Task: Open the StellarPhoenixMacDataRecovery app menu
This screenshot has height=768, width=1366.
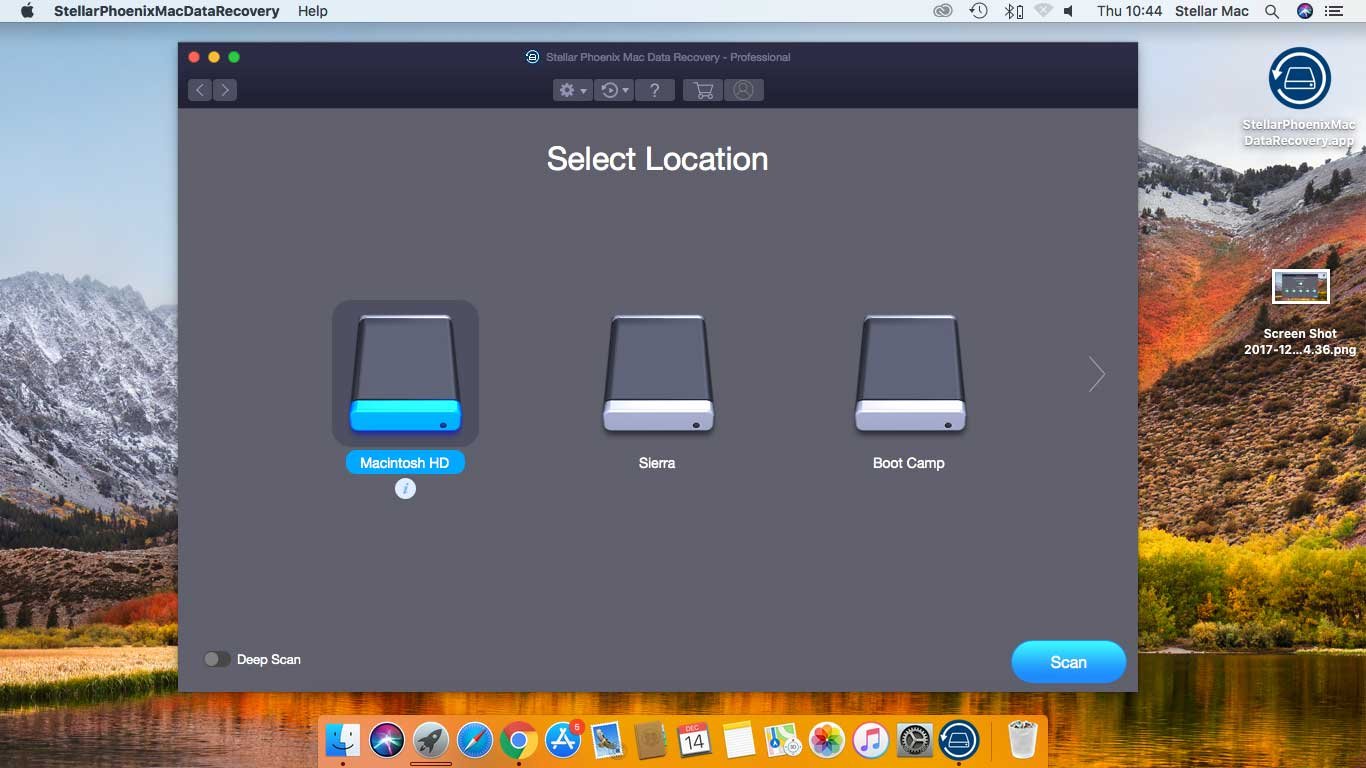Action: point(166,11)
